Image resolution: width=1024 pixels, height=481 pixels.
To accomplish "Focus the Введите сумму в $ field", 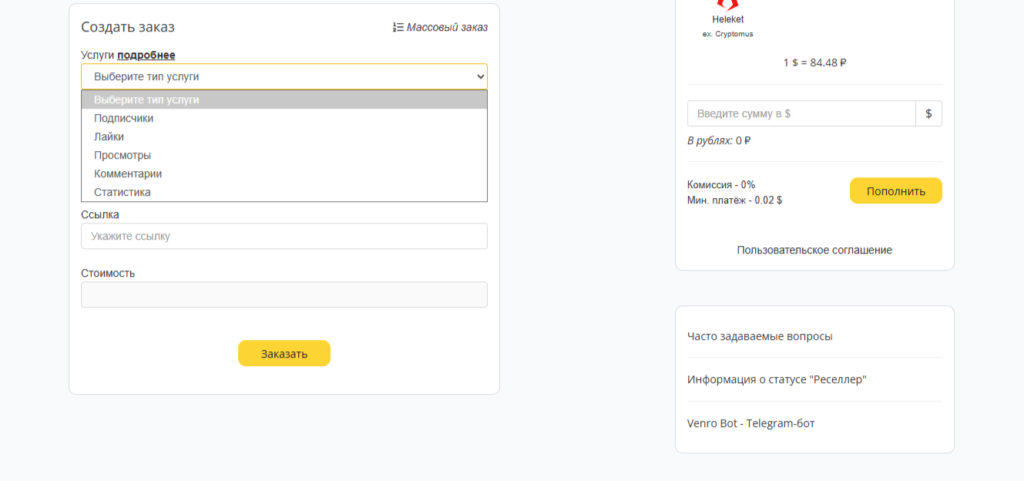I will (801, 114).
